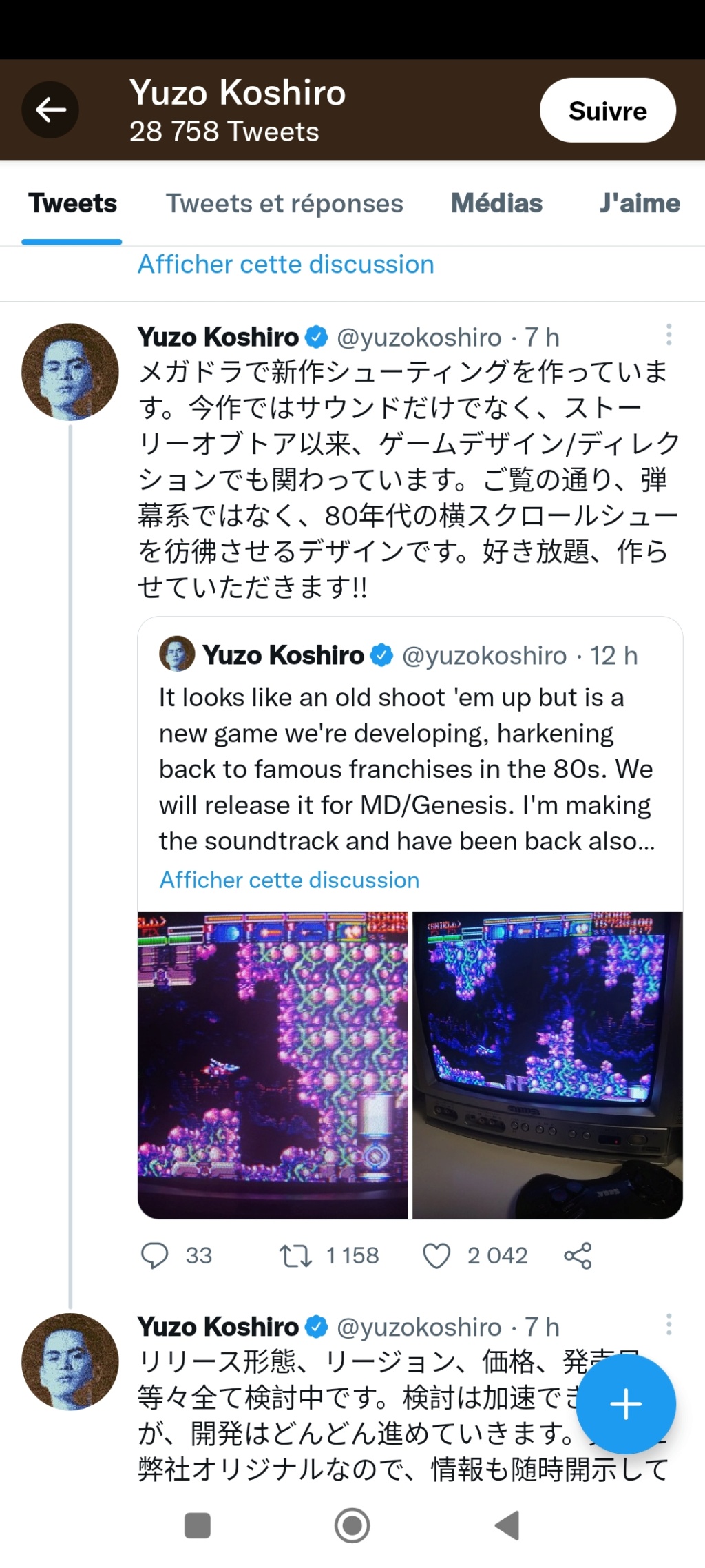Tap the retweet icon showing 1 158
The height and width of the screenshot is (1568, 705).
(x=295, y=1255)
